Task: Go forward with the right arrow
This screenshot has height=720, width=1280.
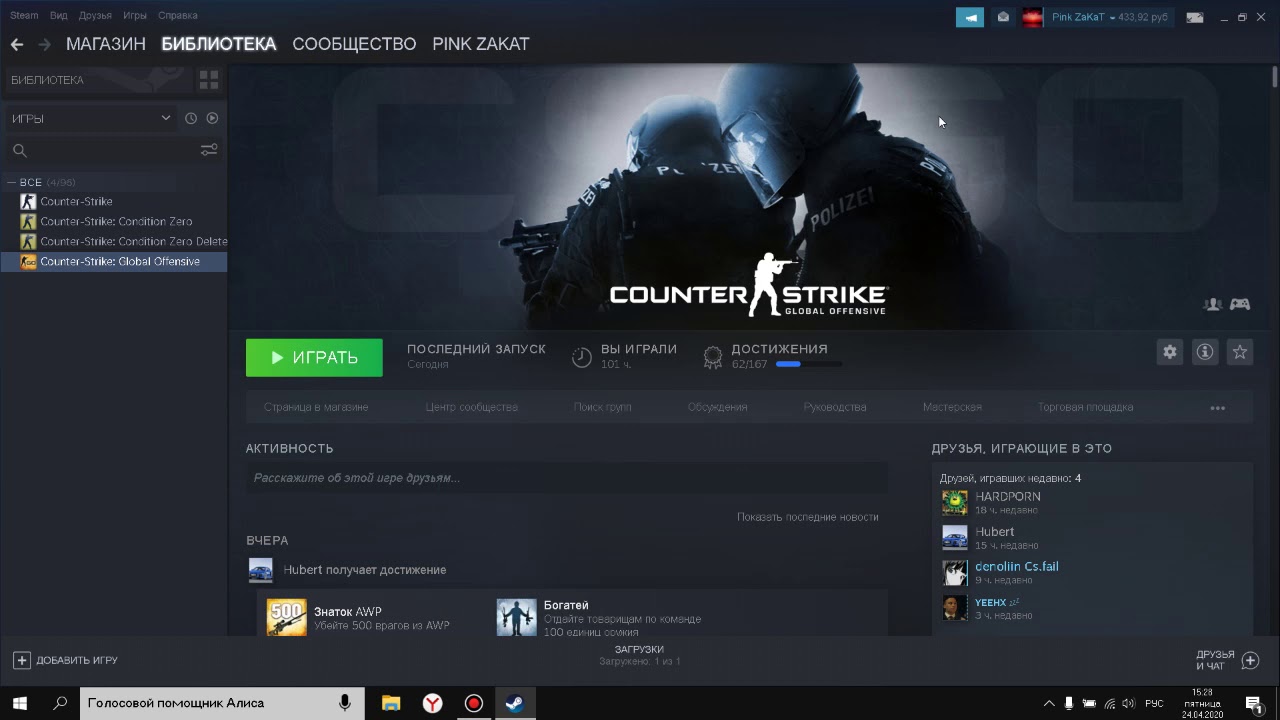Action: 44,44
